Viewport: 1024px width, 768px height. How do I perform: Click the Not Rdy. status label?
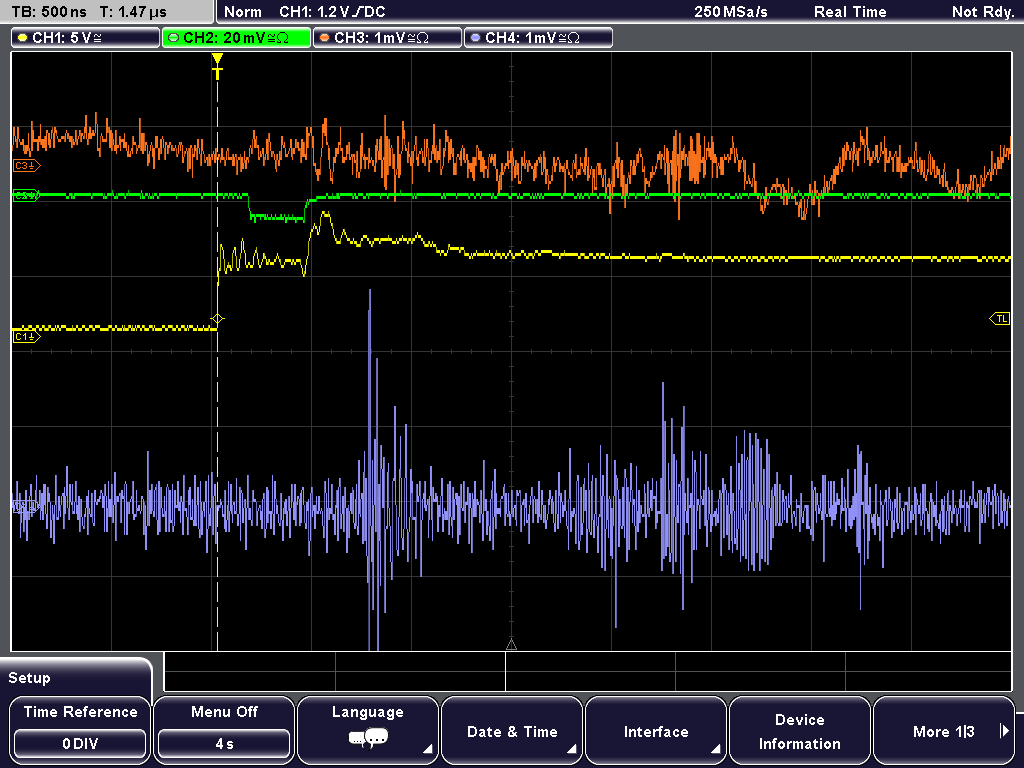tap(983, 12)
